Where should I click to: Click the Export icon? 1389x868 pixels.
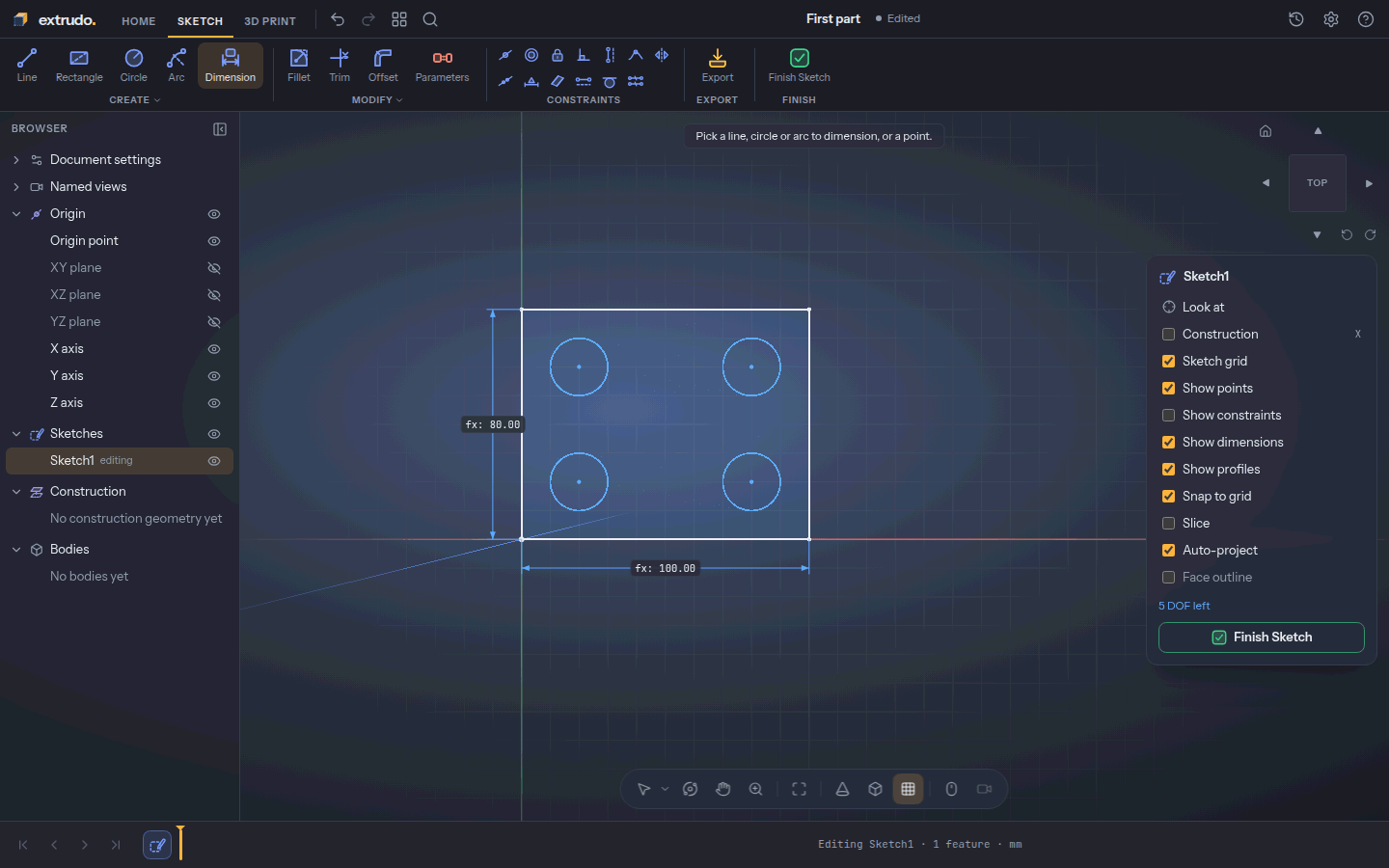718,66
